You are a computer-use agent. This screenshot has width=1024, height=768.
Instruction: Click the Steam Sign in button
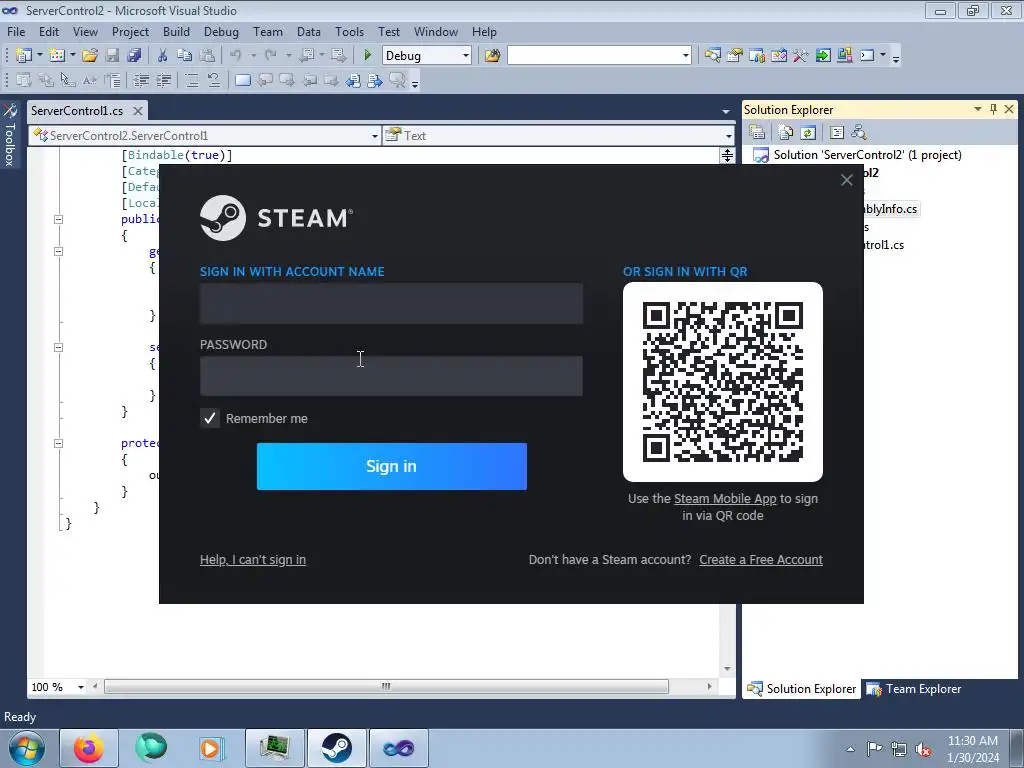pos(391,466)
